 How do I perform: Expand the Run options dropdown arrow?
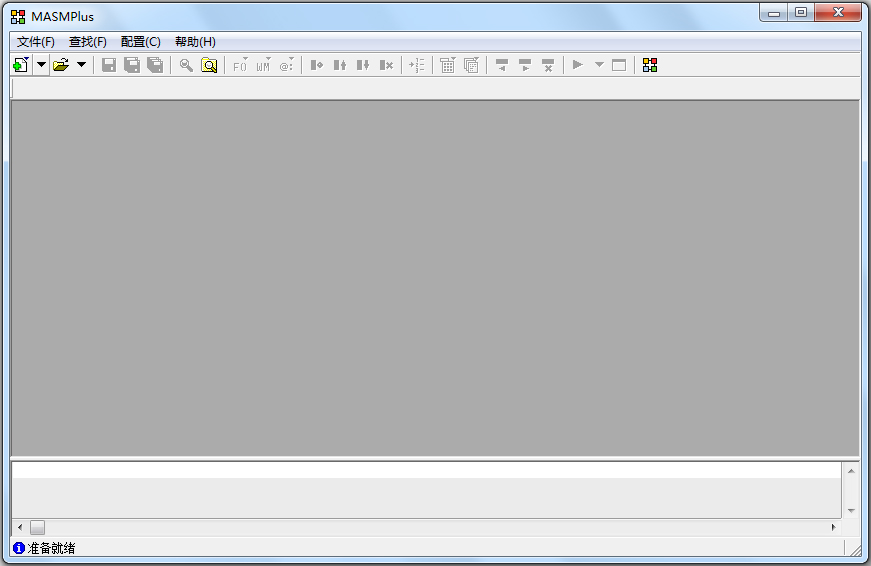click(x=599, y=65)
